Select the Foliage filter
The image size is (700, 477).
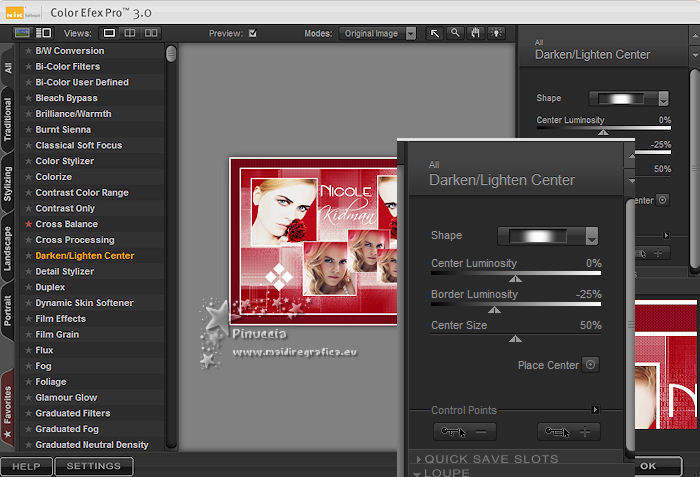(x=51, y=382)
